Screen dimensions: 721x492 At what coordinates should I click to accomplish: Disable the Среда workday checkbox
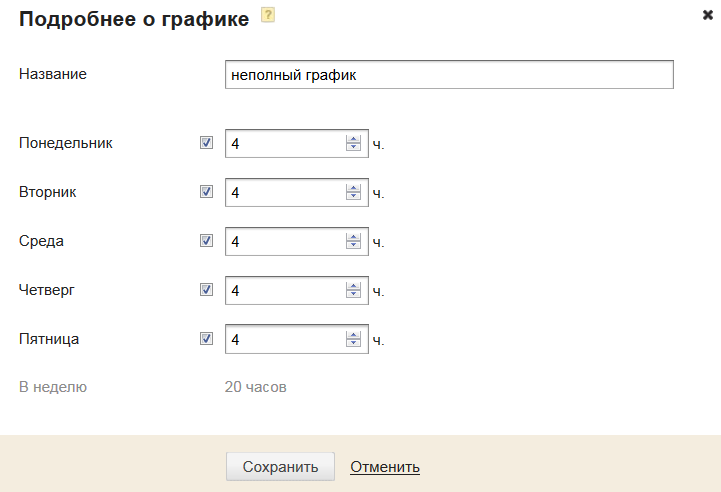pos(207,241)
